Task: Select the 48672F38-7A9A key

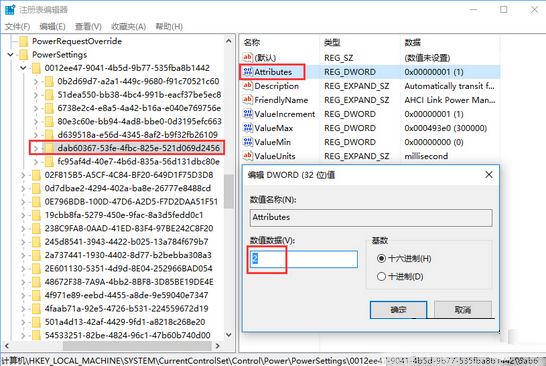Action: tap(129, 282)
